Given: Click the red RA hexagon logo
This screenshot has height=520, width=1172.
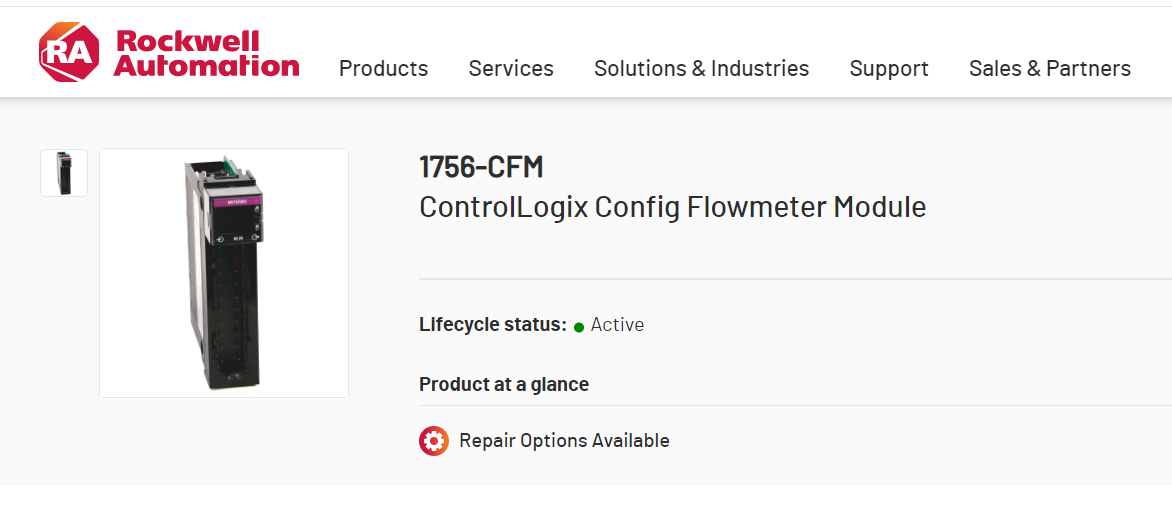Looking at the screenshot, I should 69,53.
